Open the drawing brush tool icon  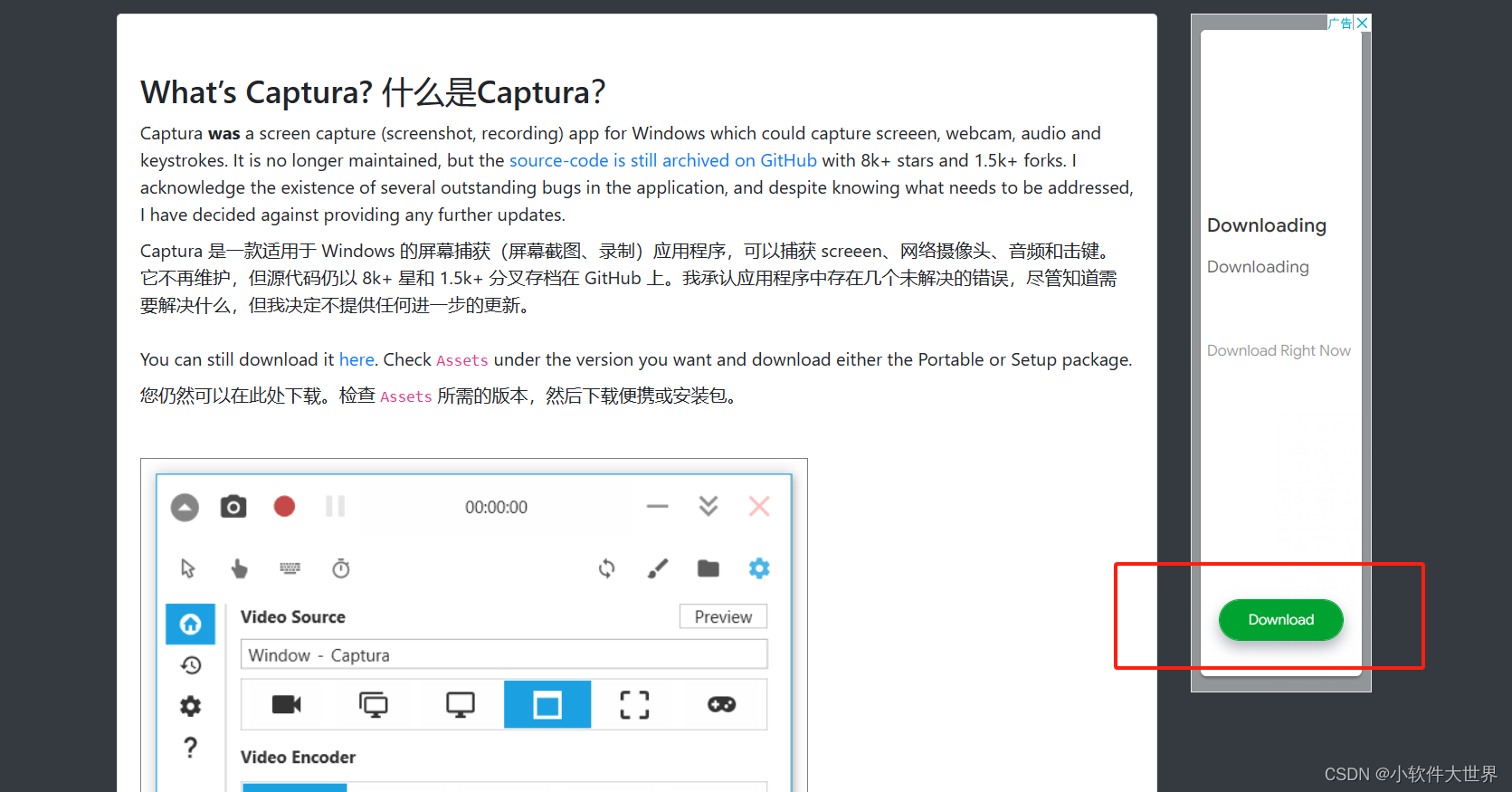(x=658, y=568)
